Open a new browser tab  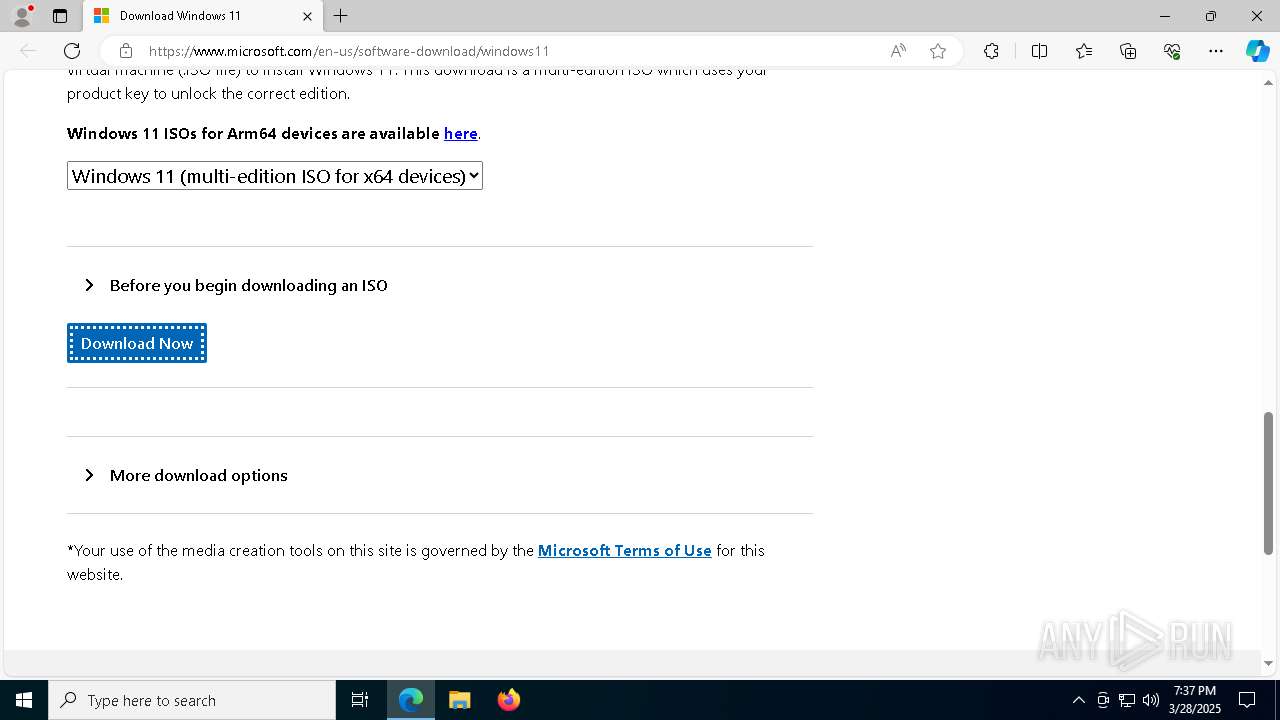click(341, 16)
